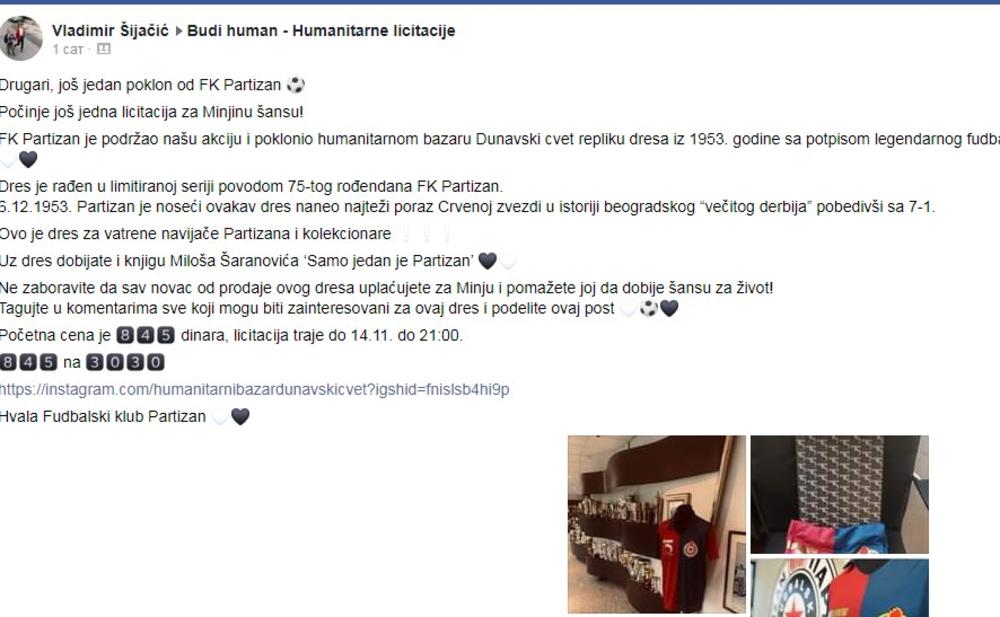This screenshot has width=1000, height=617.
Task: Open the photo of jersey in trophy room
Action: pyautogui.click(x=656, y=524)
